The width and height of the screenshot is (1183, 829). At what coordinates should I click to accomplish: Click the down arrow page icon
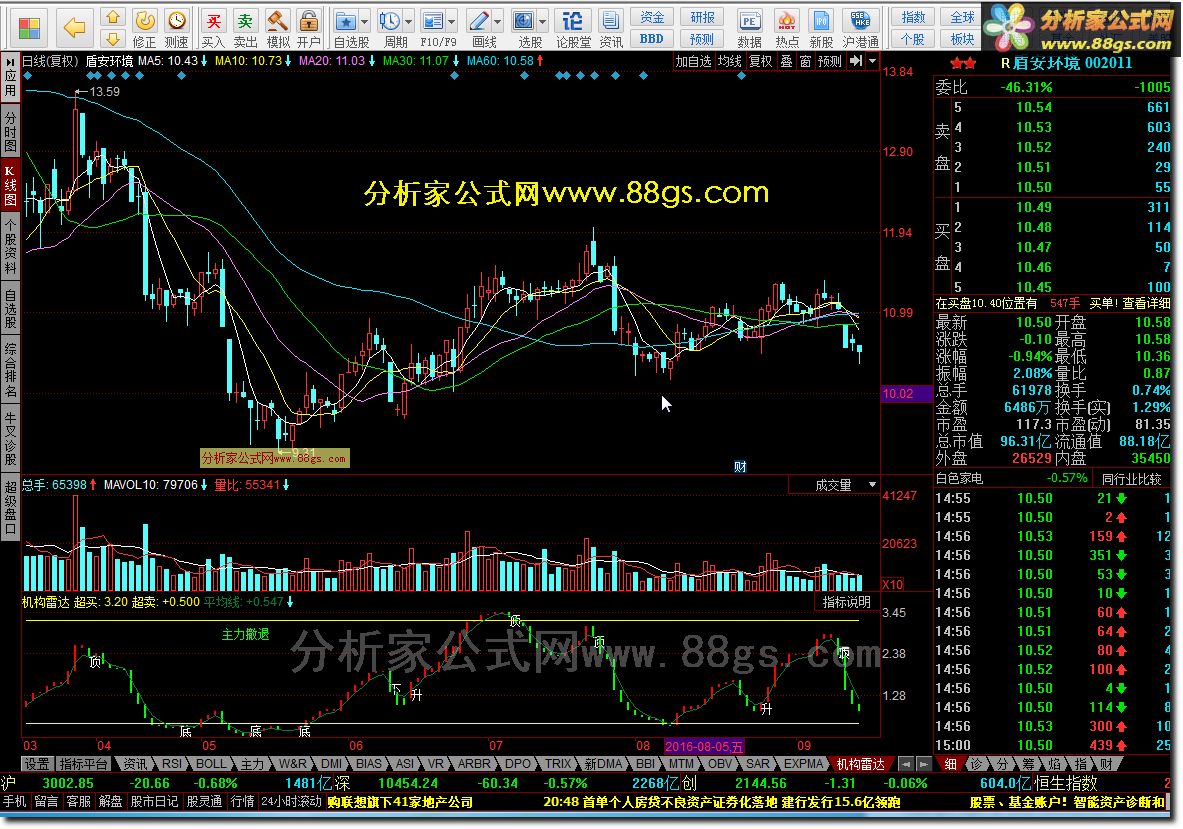point(112,38)
